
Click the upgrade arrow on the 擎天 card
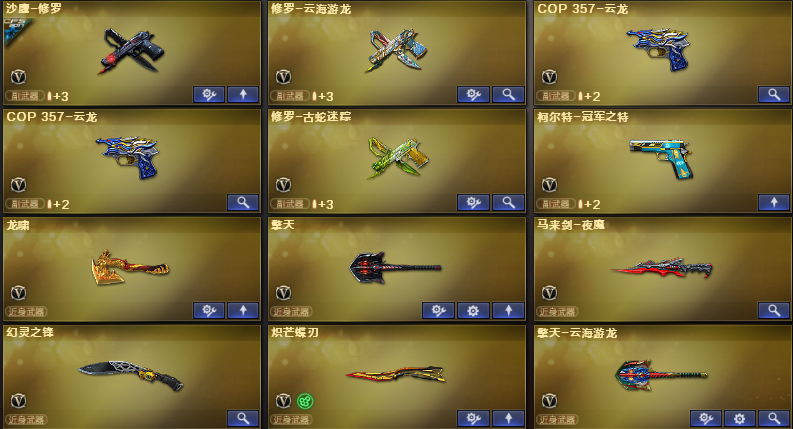pyautogui.click(x=508, y=311)
